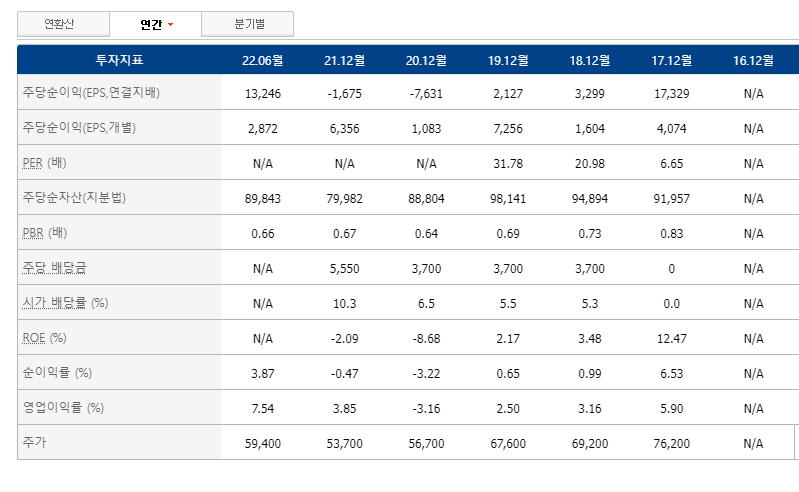The height and width of the screenshot is (492, 799).
Task: Open the 분기별 tab
Action: [248, 24]
